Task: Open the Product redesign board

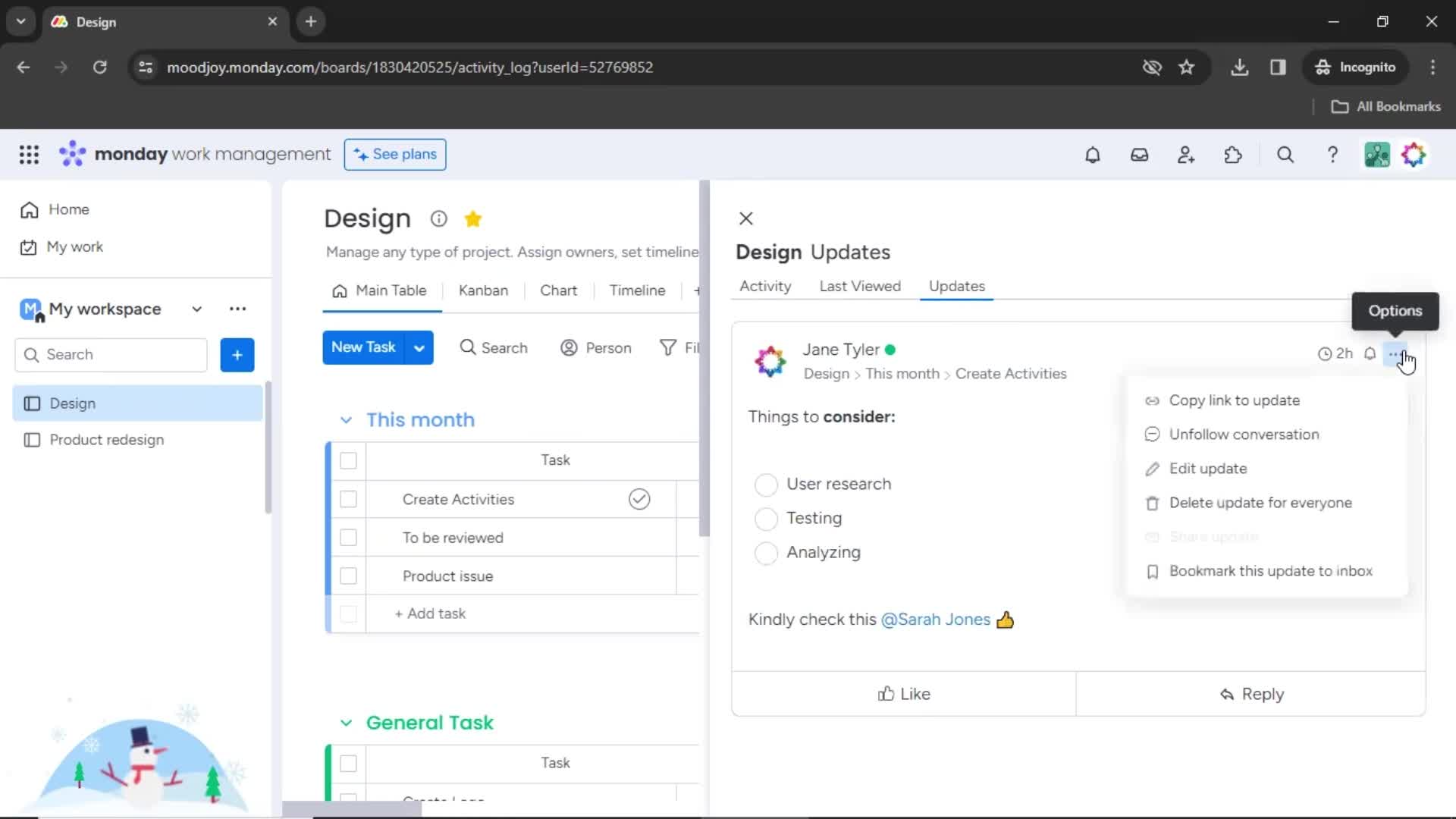Action: [x=106, y=440]
